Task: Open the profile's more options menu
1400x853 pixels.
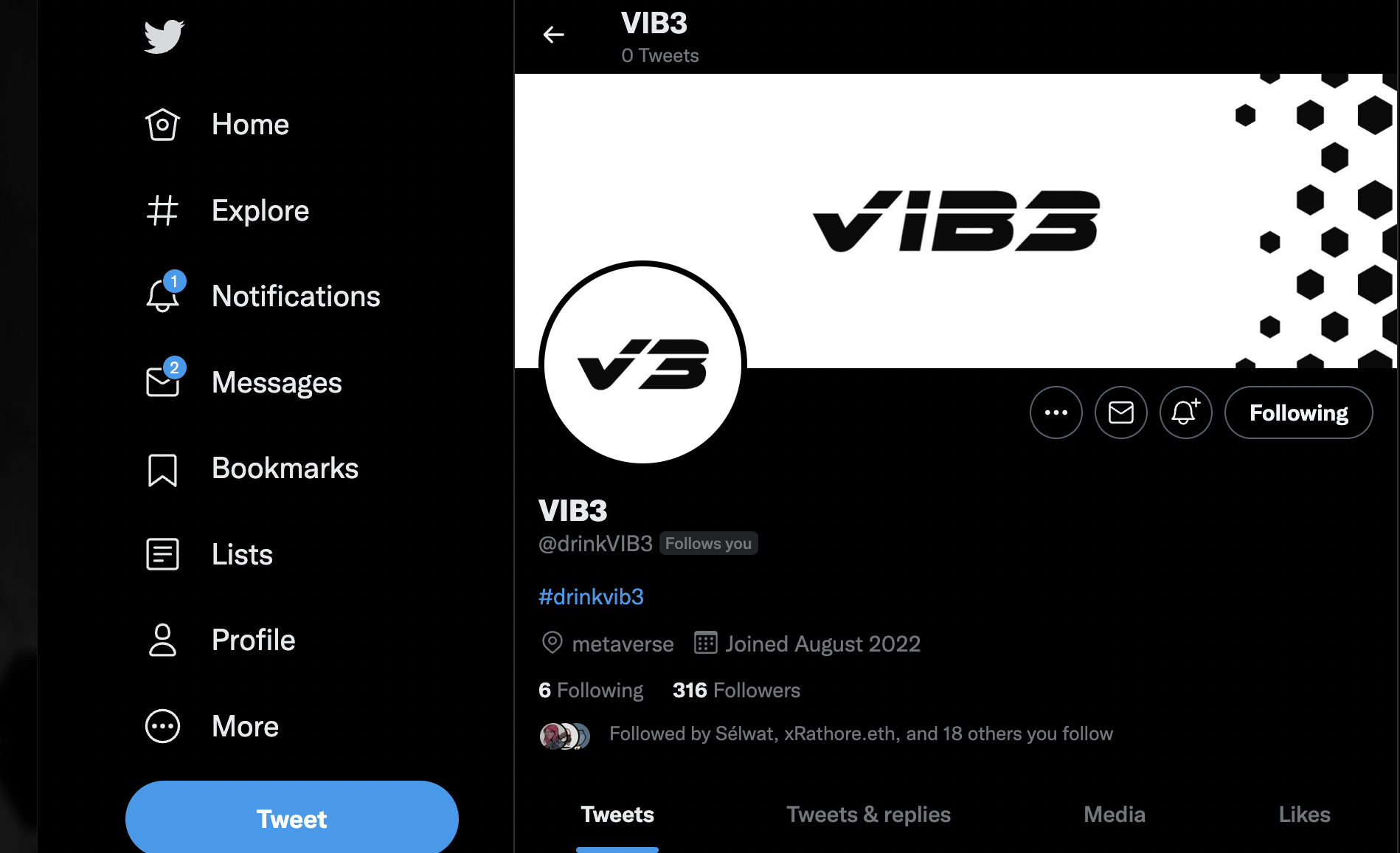Action: pyautogui.click(x=1056, y=412)
